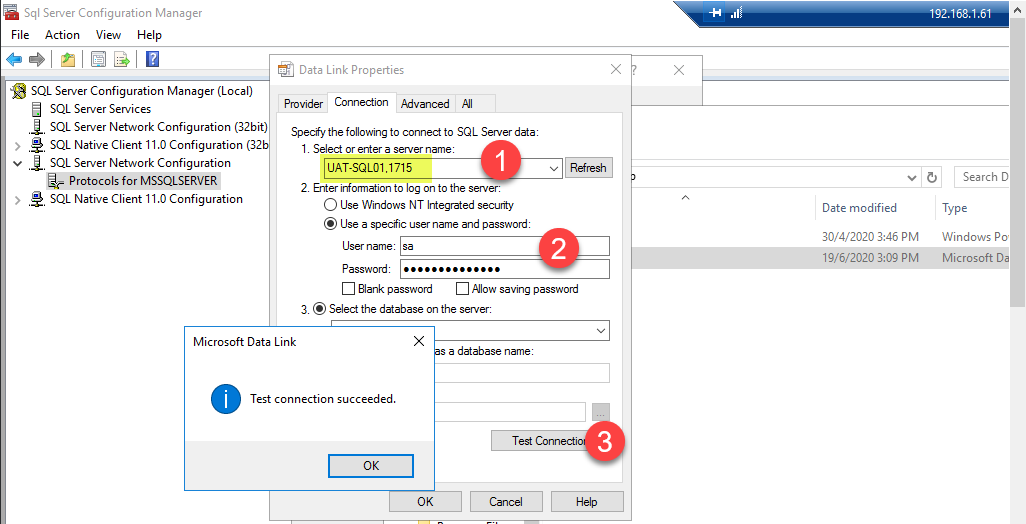1026x524 pixels.
Task: Click the Properties toolbar icon
Action: pos(98,60)
